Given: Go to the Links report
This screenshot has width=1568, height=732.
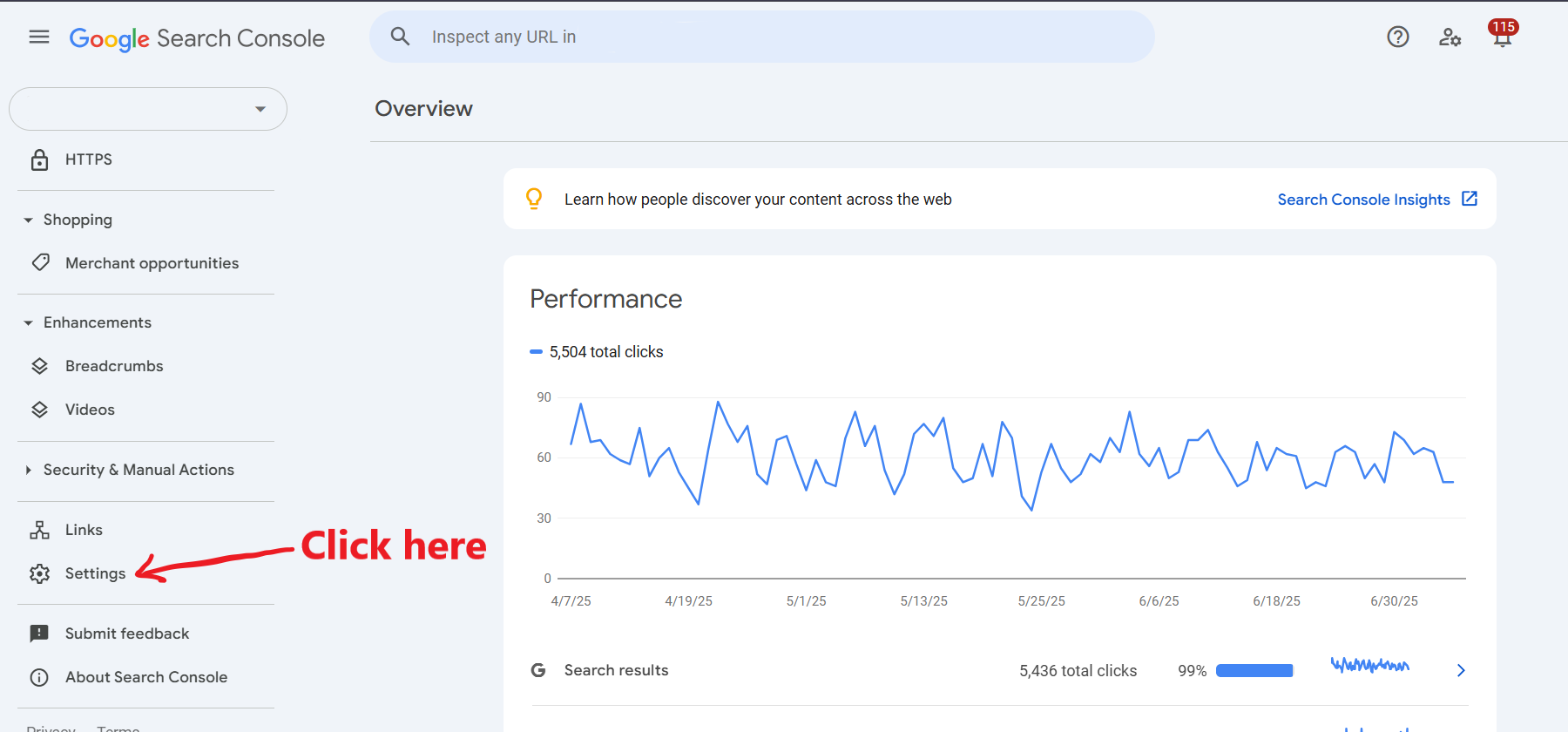Looking at the screenshot, I should click(x=84, y=530).
